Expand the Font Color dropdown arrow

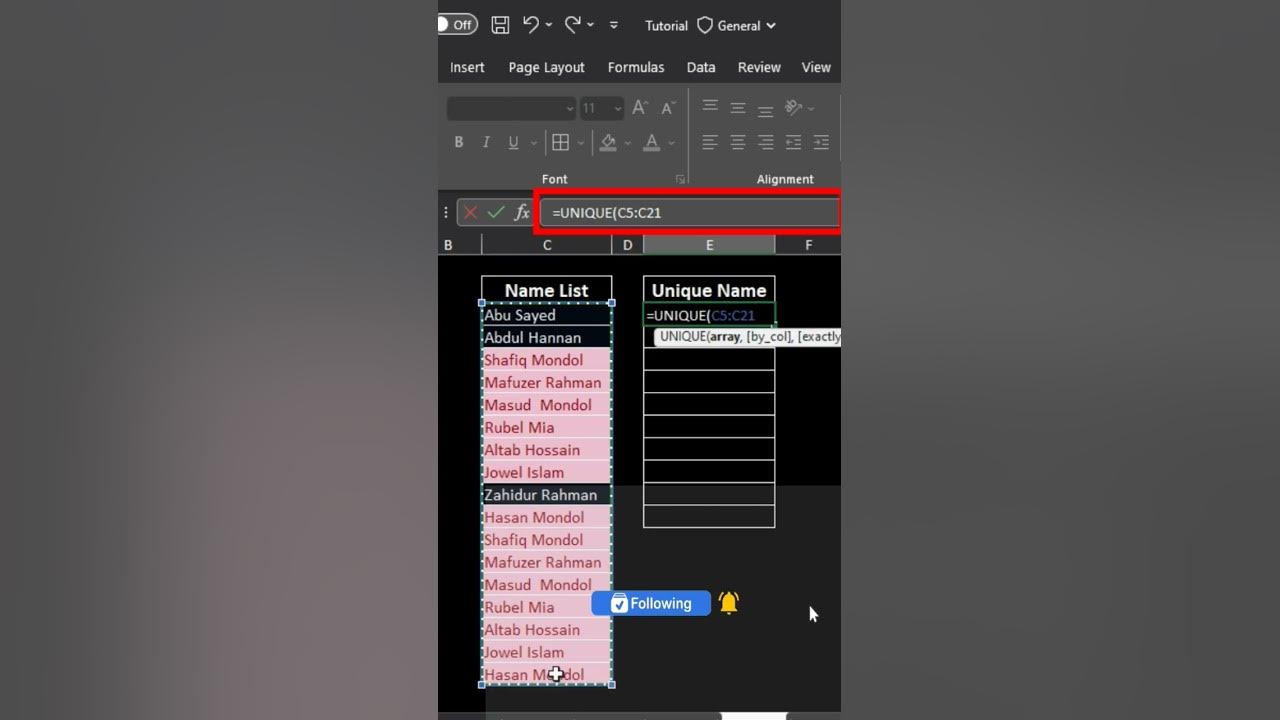pyautogui.click(x=672, y=143)
